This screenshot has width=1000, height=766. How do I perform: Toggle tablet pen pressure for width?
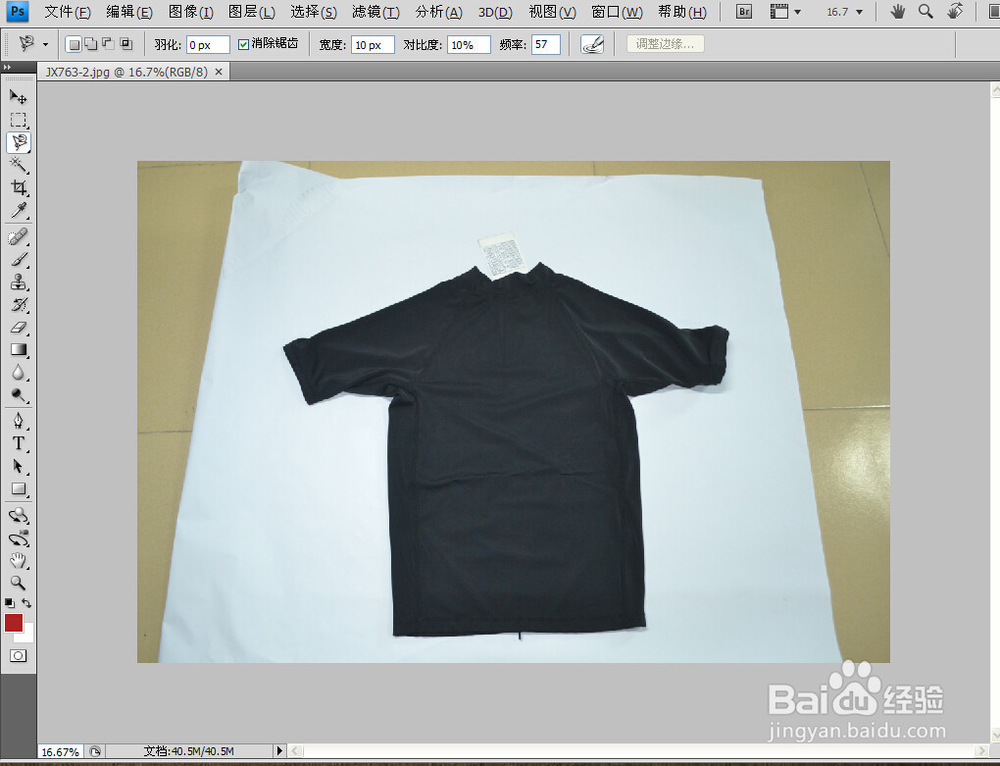point(592,44)
